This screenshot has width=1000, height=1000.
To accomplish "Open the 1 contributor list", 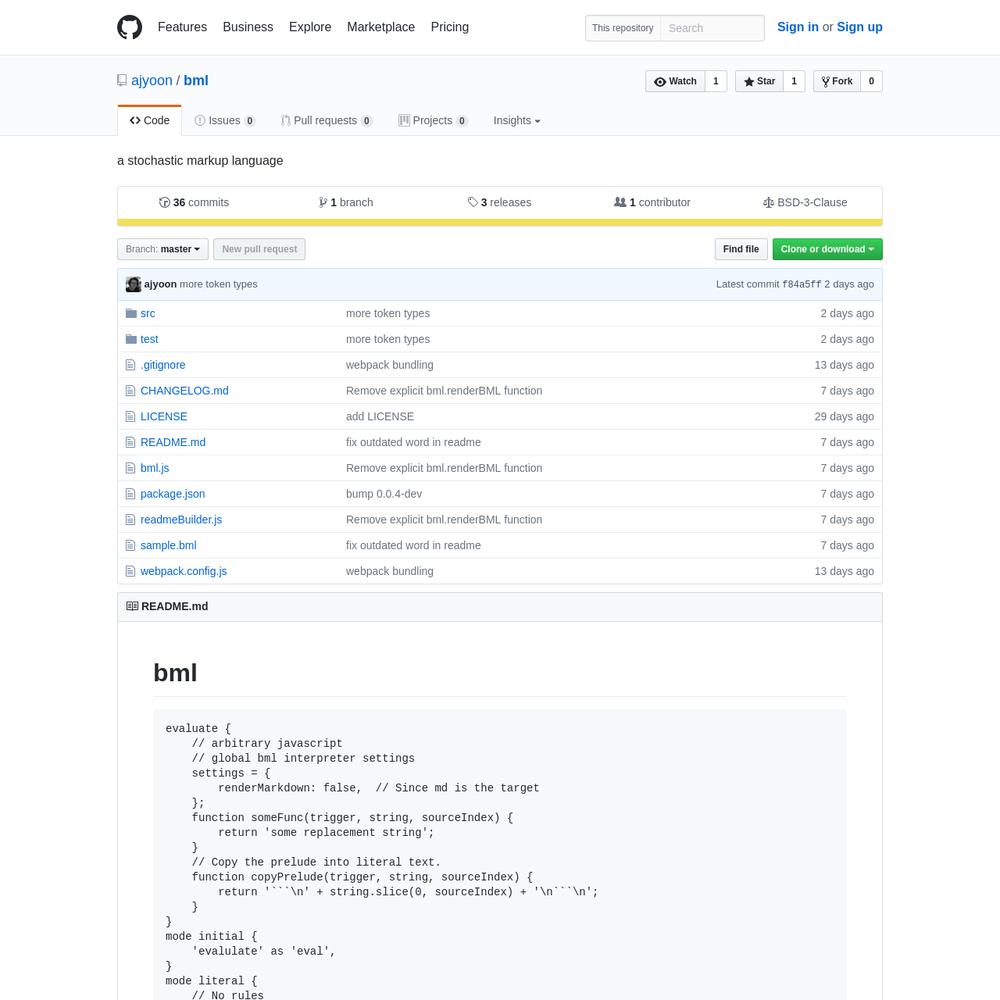I will [x=652, y=202].
